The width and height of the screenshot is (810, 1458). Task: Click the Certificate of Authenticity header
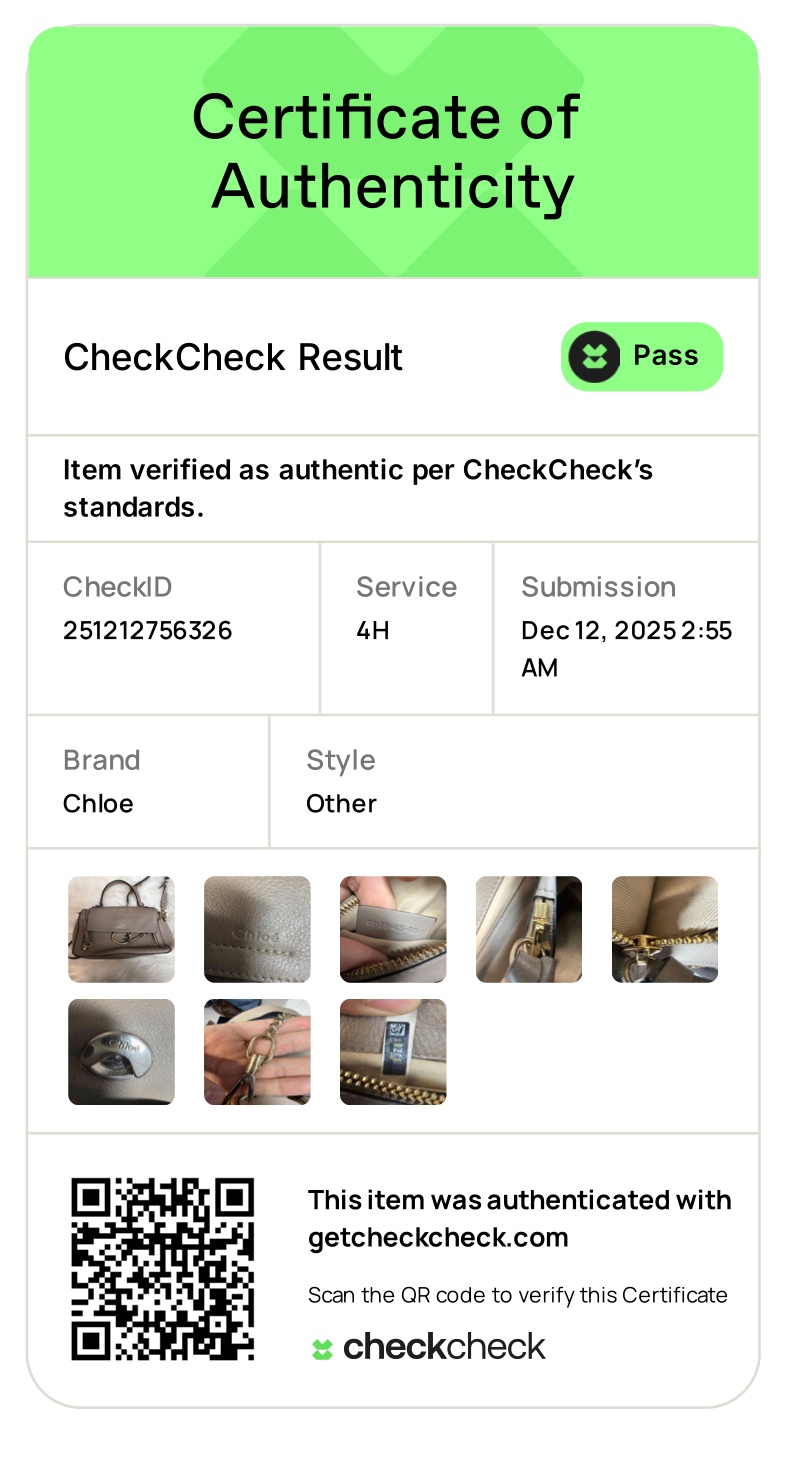(387, 151)
